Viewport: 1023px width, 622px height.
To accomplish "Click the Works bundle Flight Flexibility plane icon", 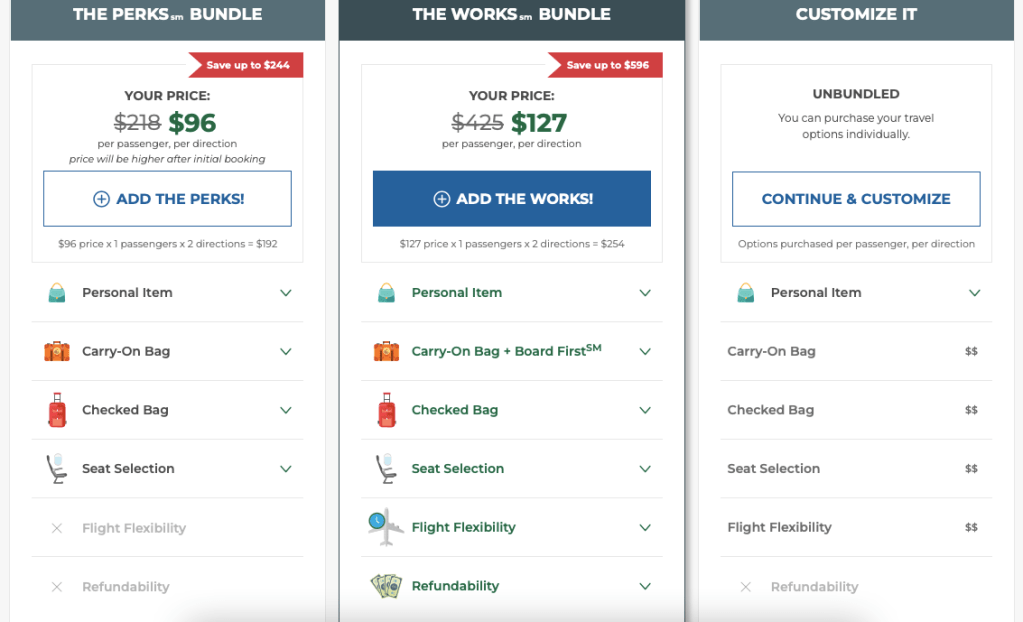I will point(385,527).
